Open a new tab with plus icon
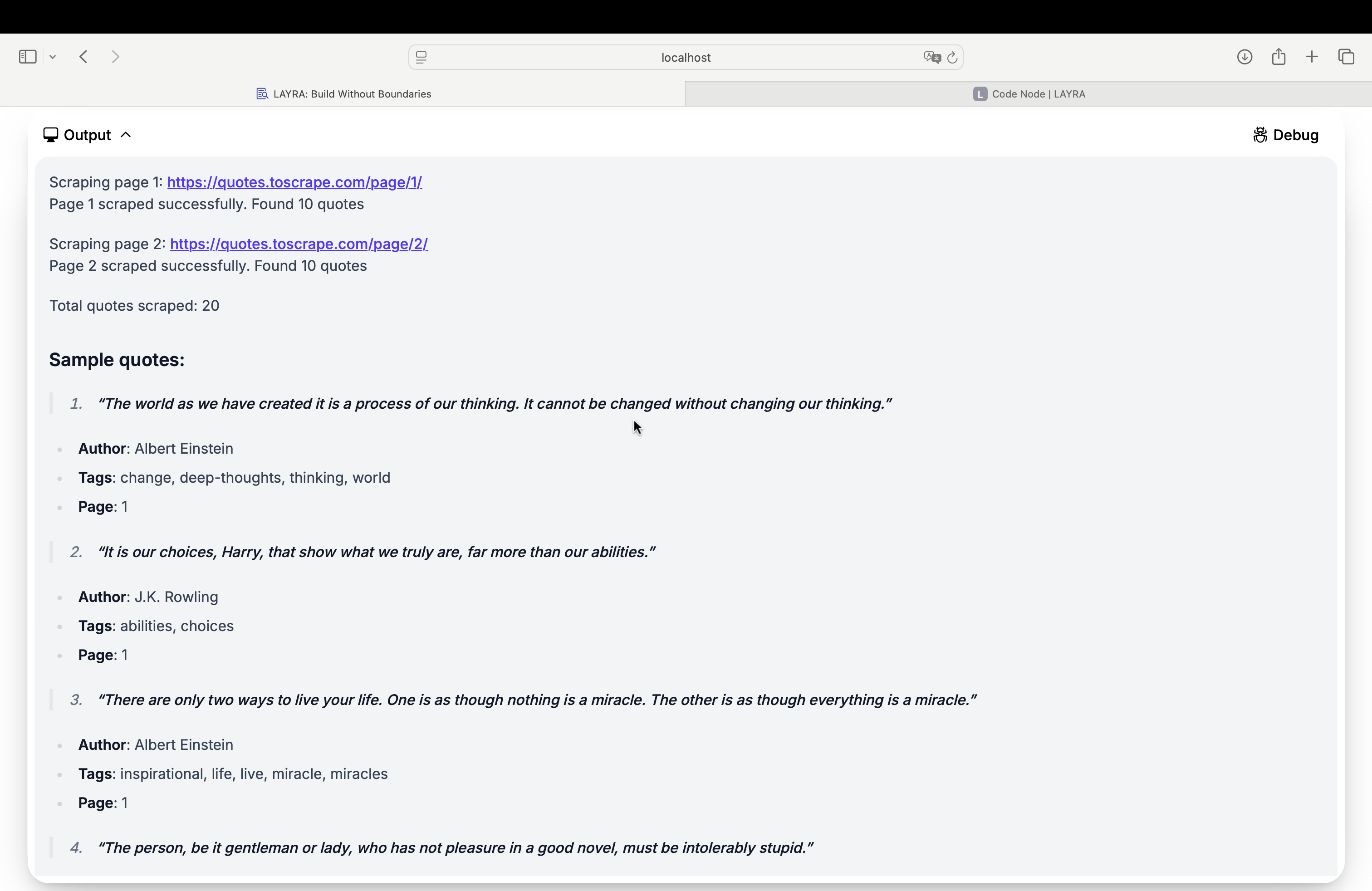 point(1312,56)
